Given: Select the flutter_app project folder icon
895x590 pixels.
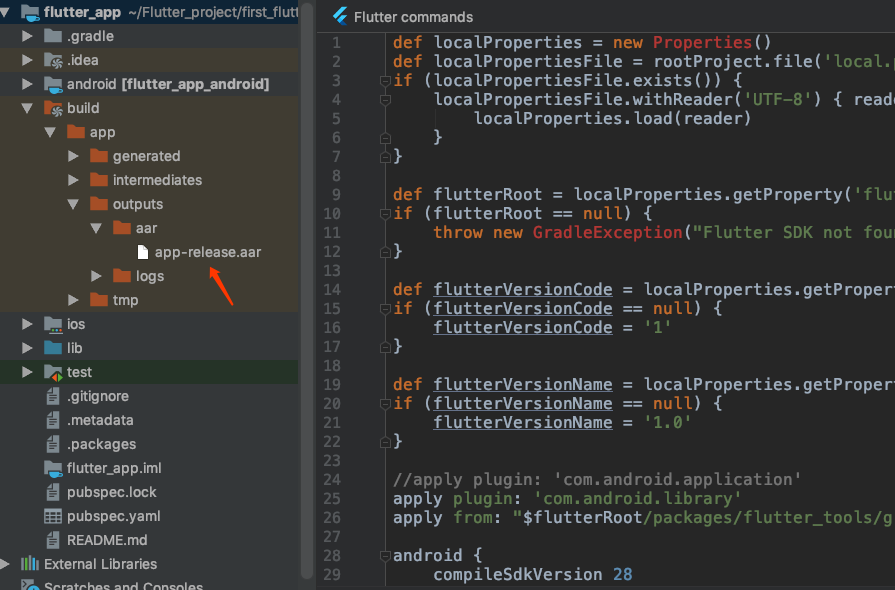Looking at the screenshot, I should pyautogui.click(x=30, y=12).
